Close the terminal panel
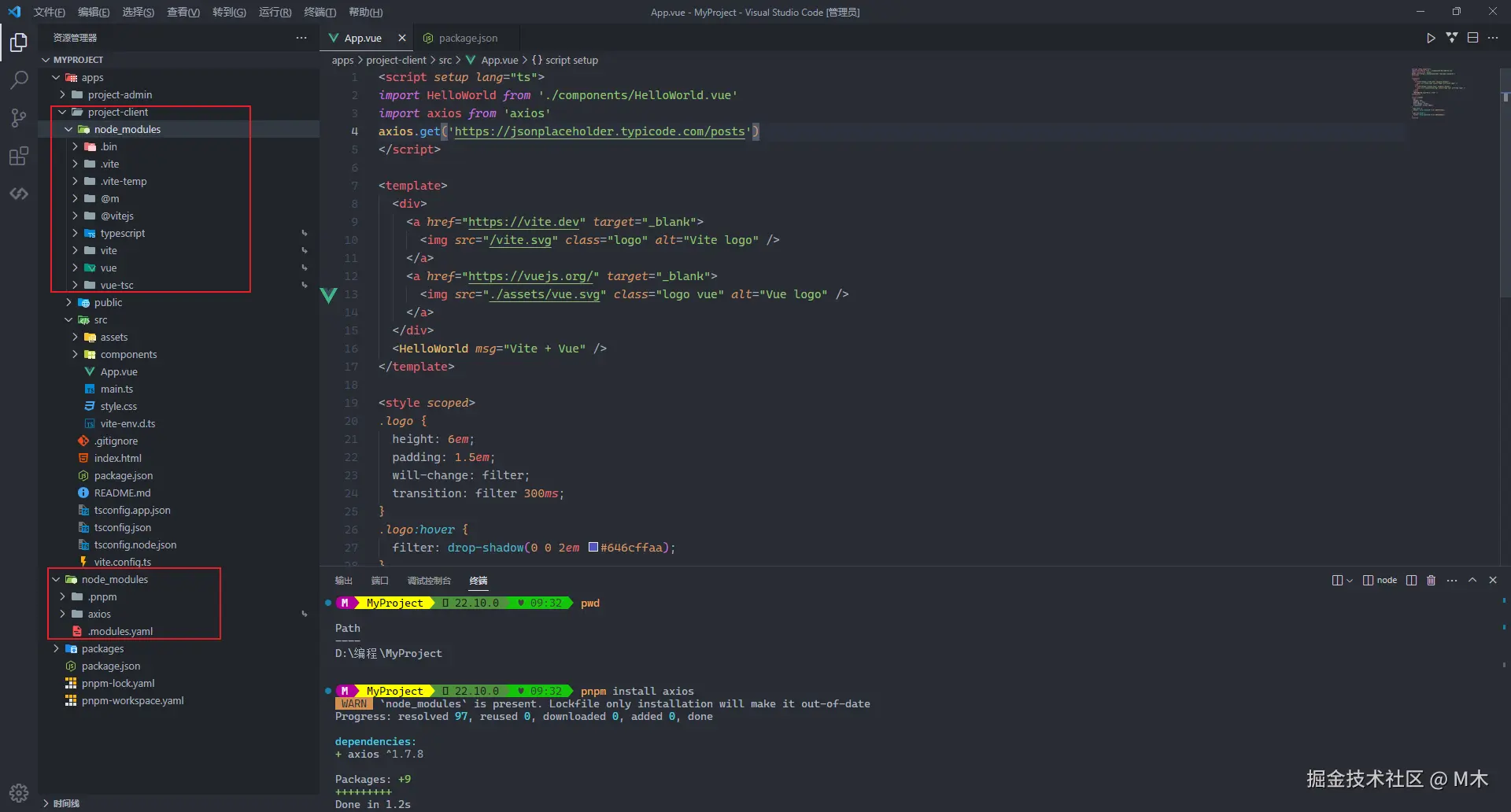The width and height of the screenshot is (1511, 812). [1493, 581]
